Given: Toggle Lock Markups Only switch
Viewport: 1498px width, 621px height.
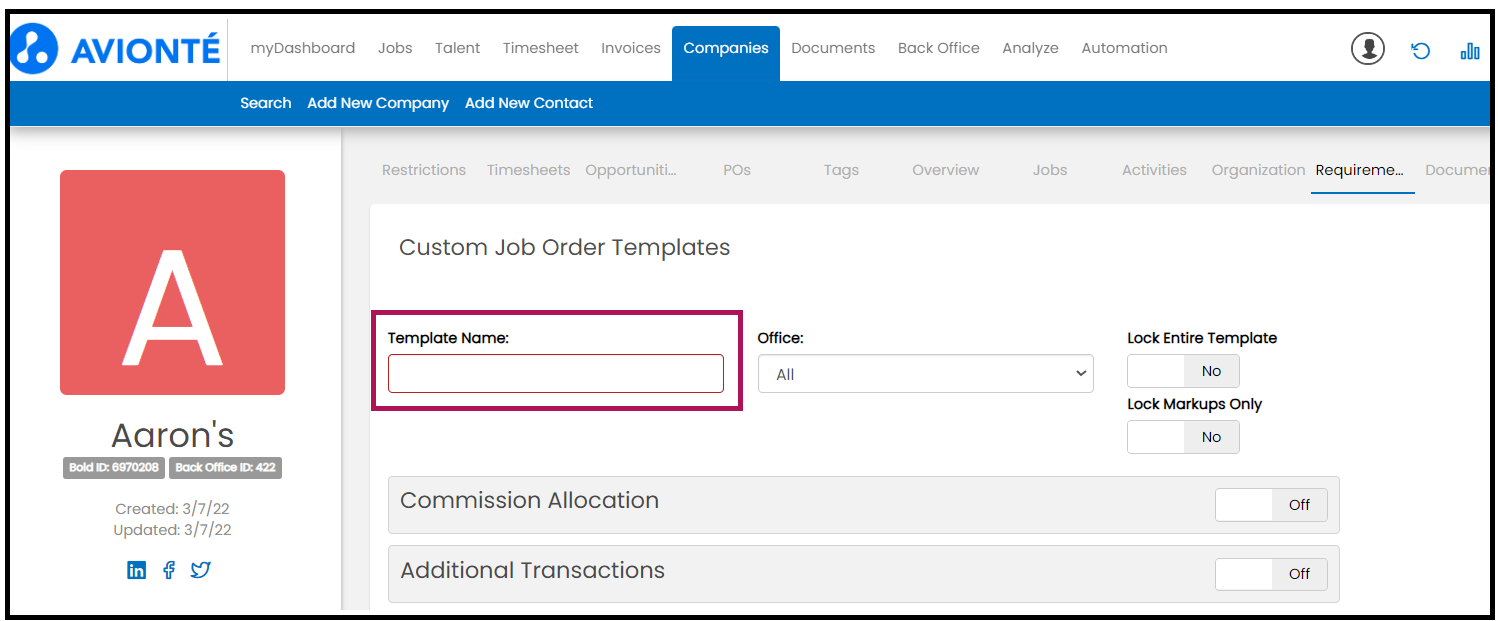Looking at the screenshot, I should pyautogui.click(x=1183, y=437).
